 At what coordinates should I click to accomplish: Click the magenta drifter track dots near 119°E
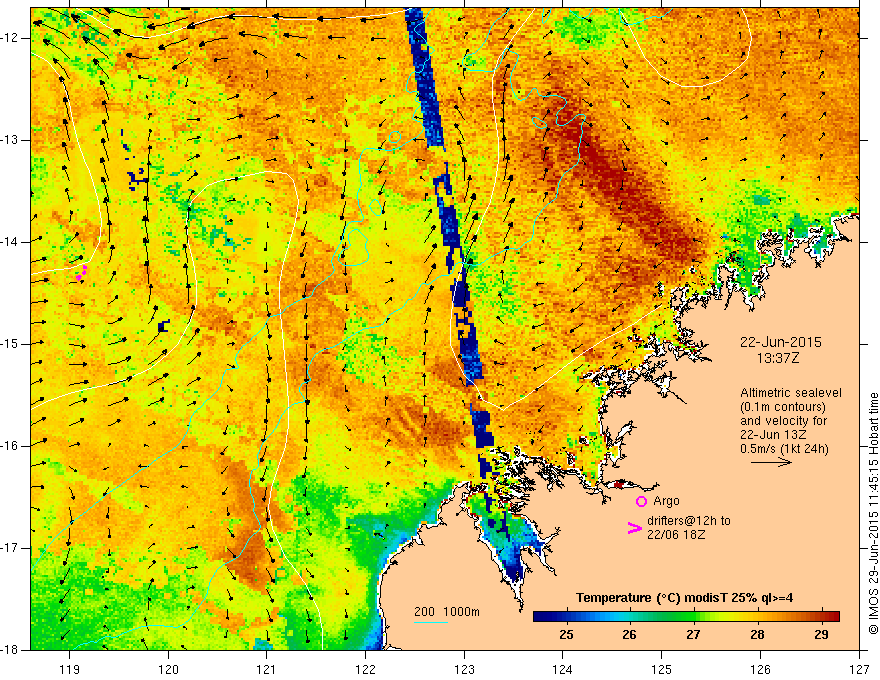81,272
